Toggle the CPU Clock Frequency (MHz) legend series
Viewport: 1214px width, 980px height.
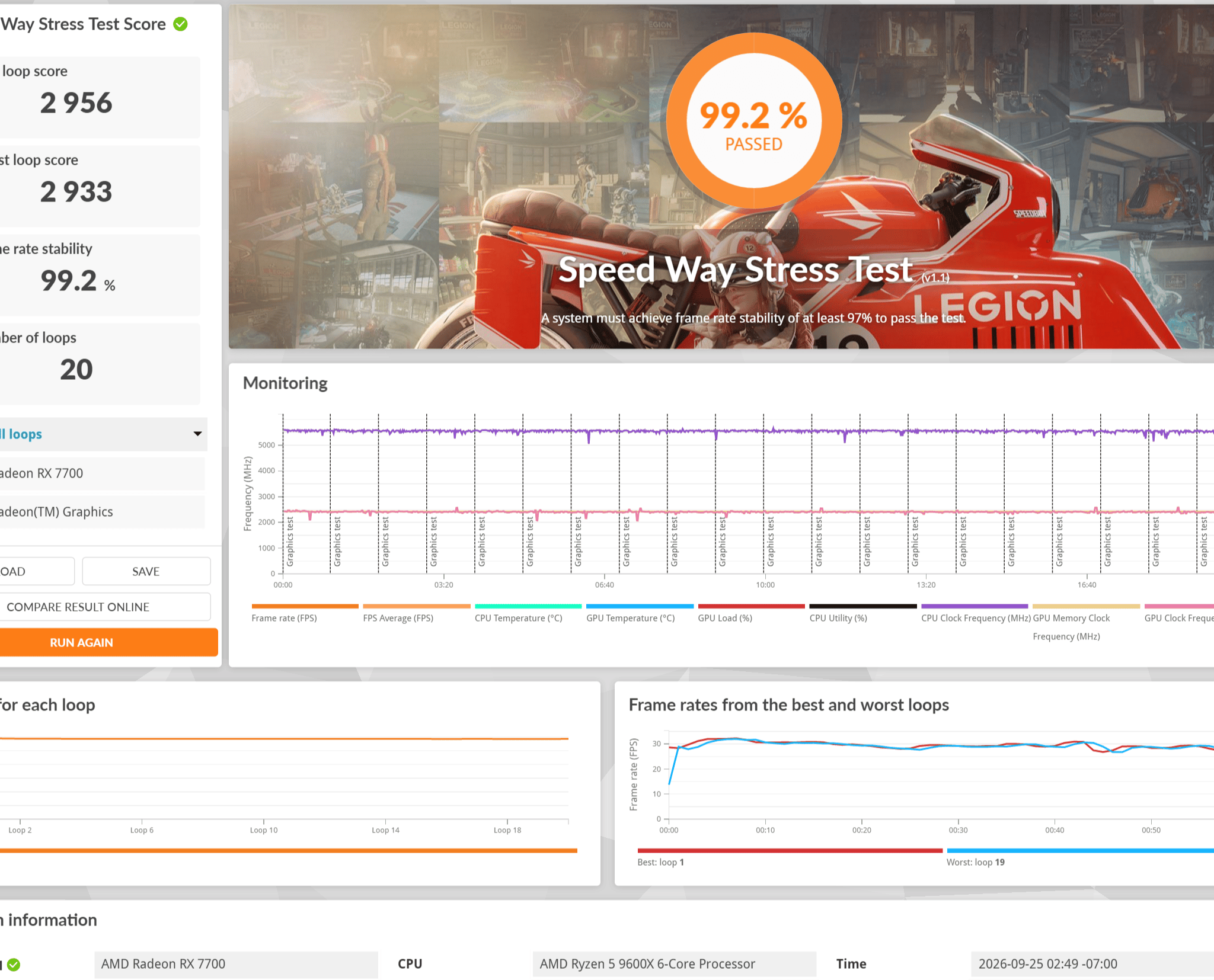pos(975,613)
